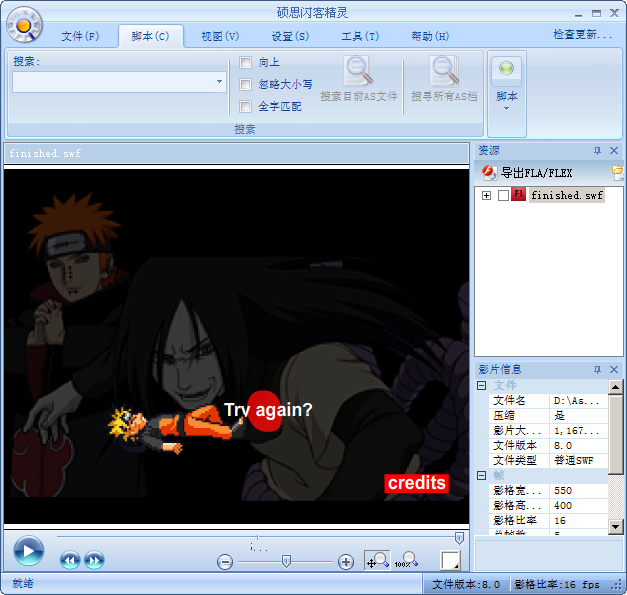Close the 资源 panel
The width and height of the screenshot is (627, 595).
614,151
